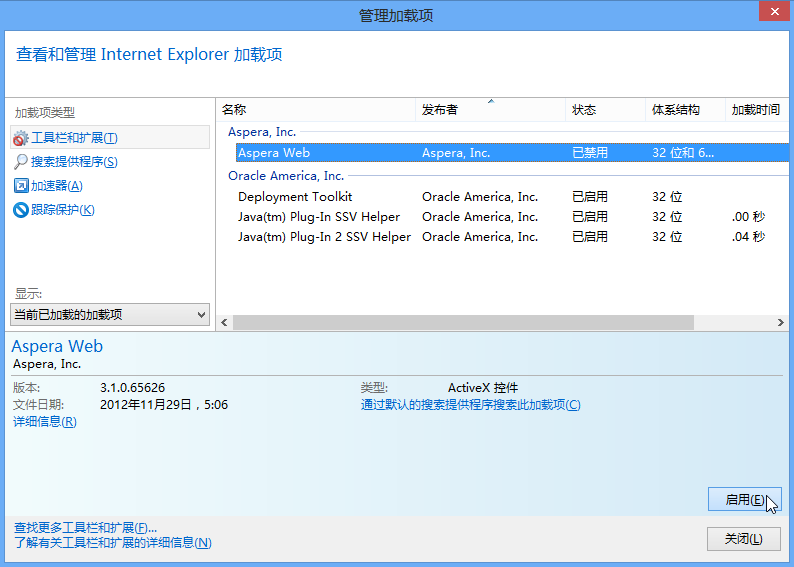Click the Tracking Protection blocked icon
Image resolution: width=794 pixels, height=567 pixels.
click(21, 210)
